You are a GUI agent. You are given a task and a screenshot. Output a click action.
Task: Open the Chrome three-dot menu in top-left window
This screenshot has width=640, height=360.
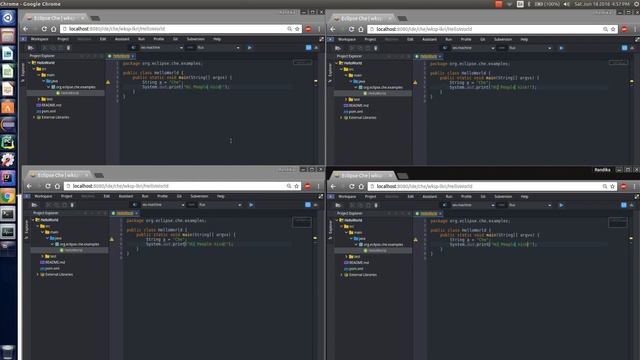click(319, 29)
